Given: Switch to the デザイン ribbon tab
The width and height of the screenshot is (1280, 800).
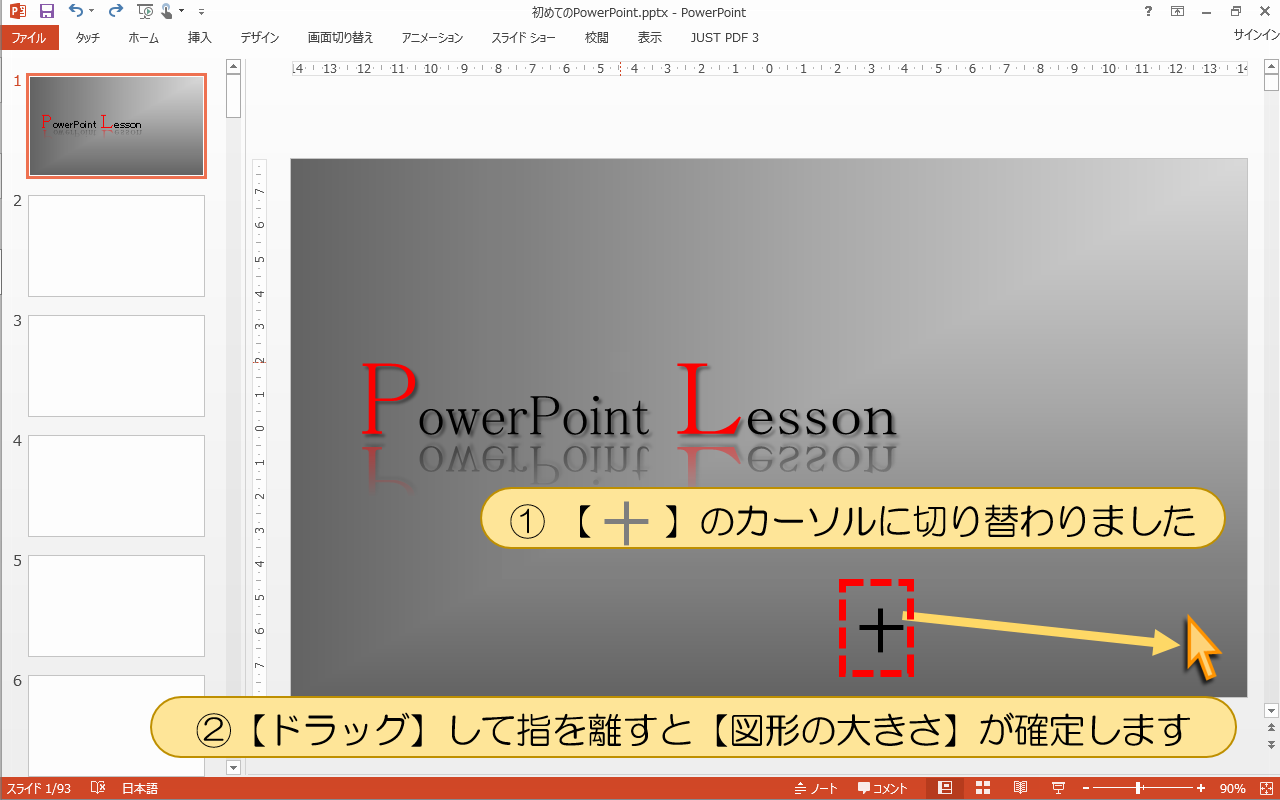Looking at the screenshot, I should (x=260, y=38).
